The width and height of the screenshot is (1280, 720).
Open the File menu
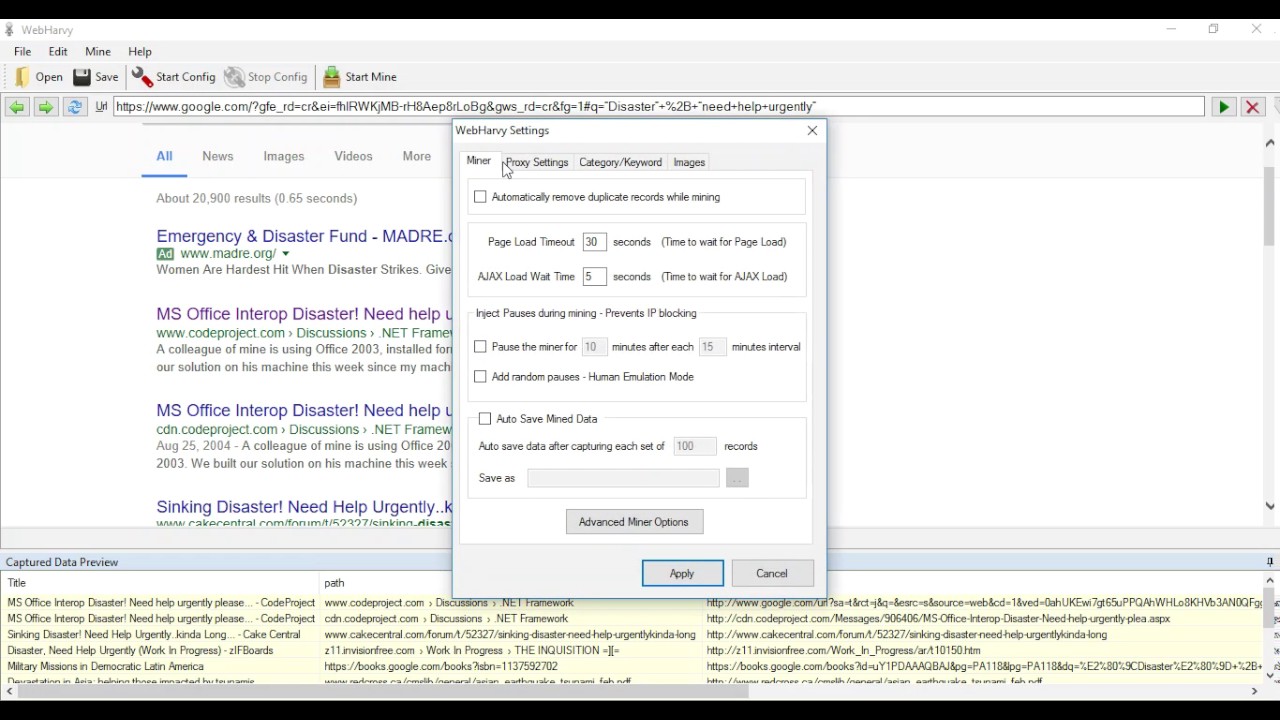[x=22, y=52]
